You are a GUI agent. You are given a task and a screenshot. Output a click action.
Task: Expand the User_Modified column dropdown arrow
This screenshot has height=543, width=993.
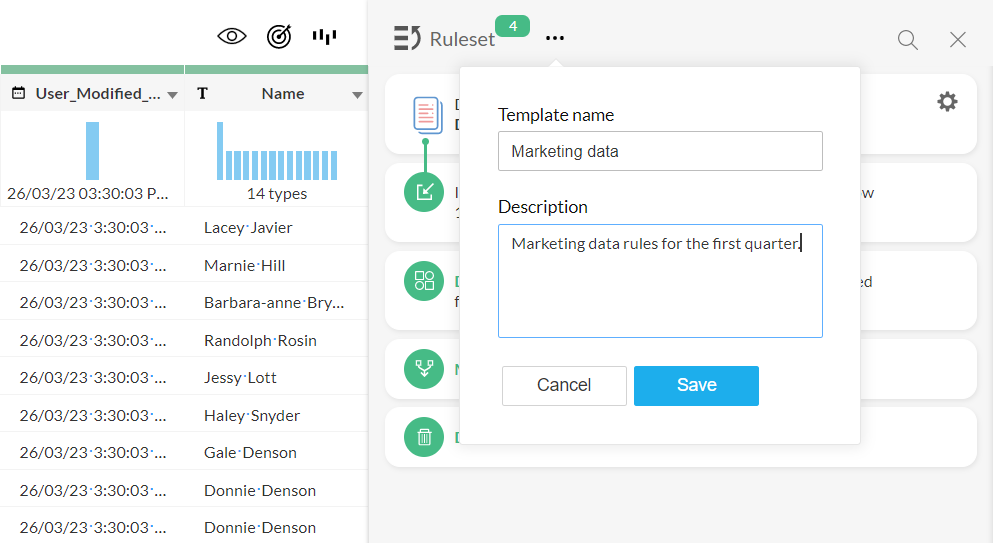tap(172, 95)
